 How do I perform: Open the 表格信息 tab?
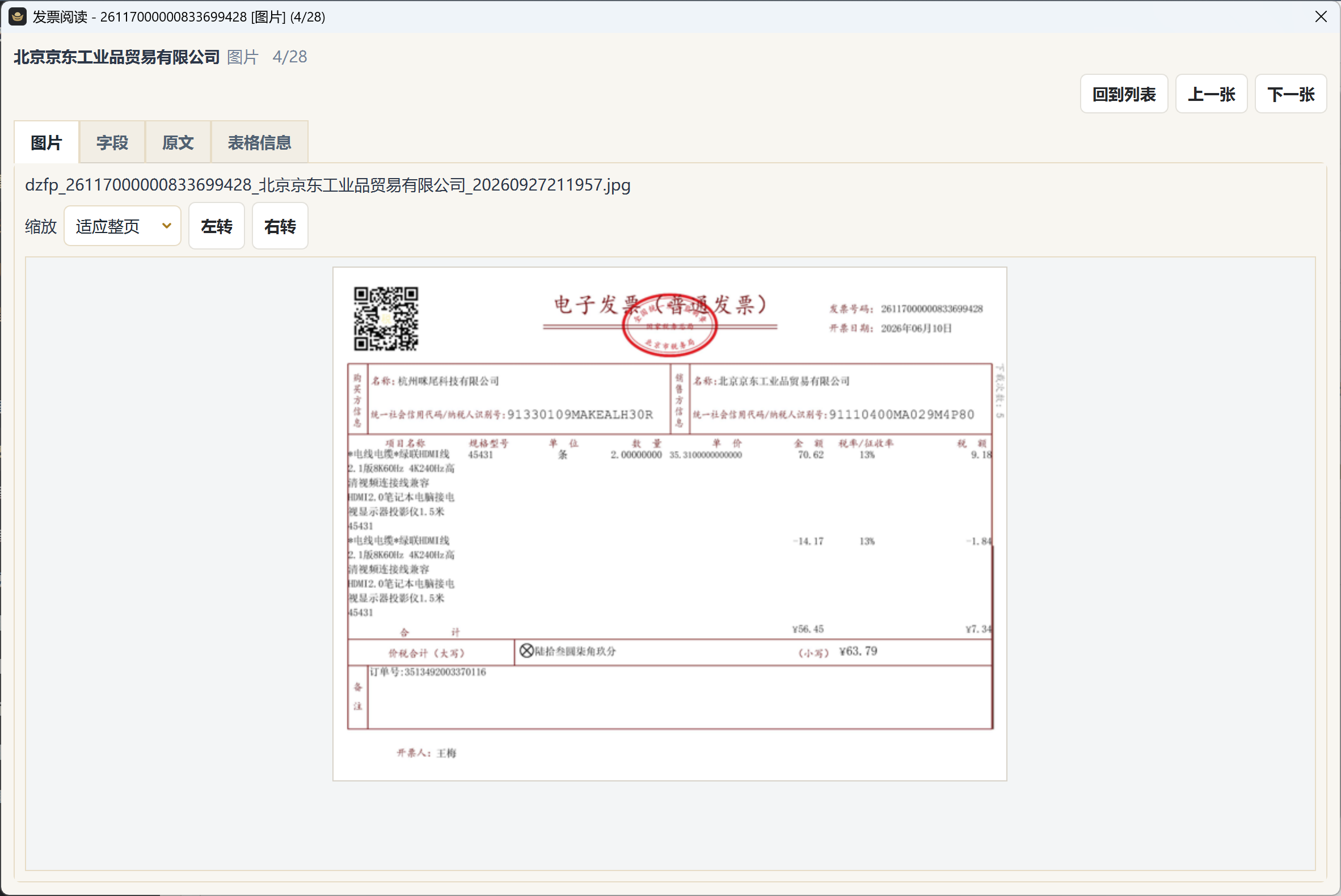pyautogui.click(x=259, y=142)
